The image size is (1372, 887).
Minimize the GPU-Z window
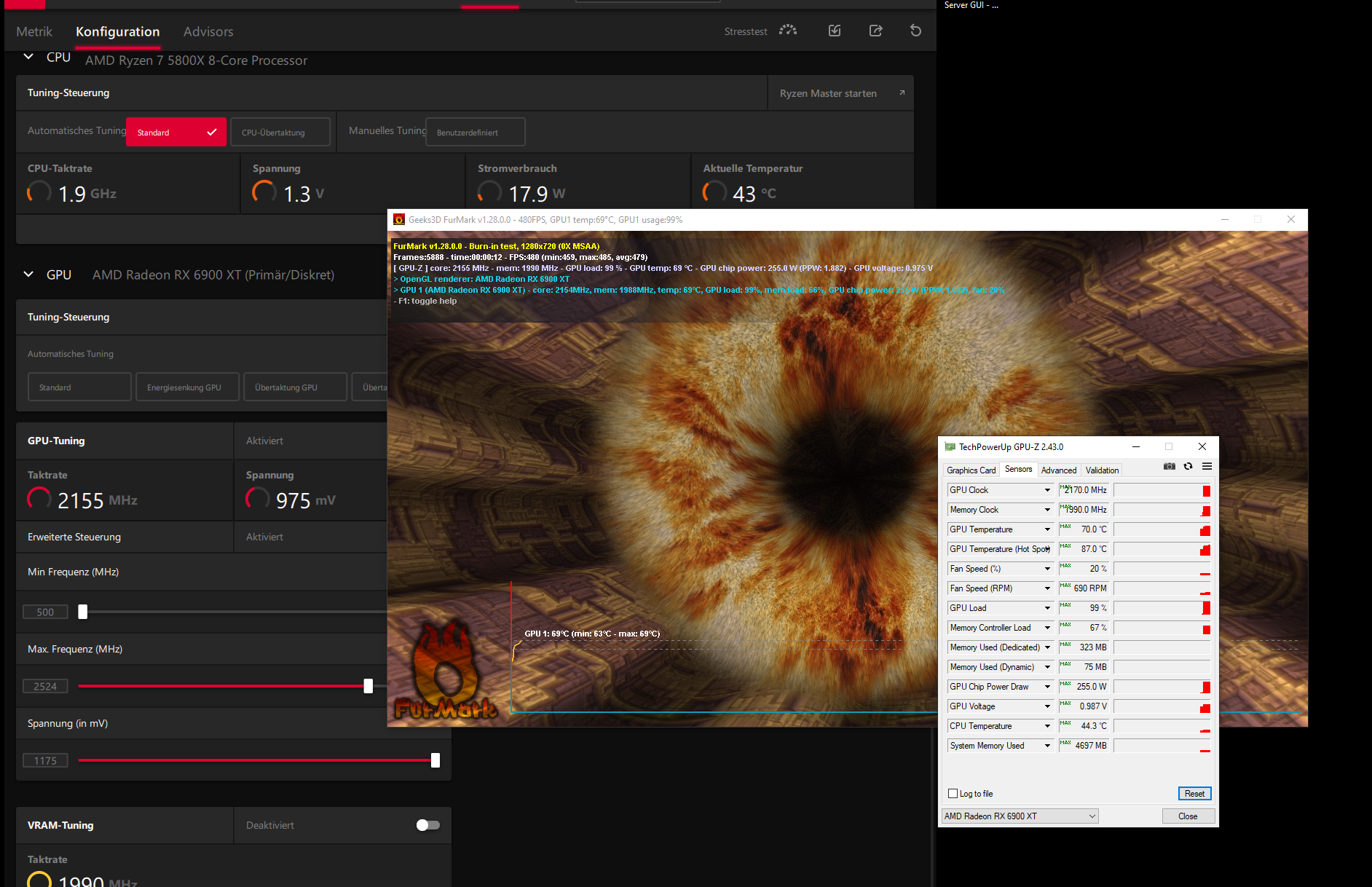point(1136,446)
